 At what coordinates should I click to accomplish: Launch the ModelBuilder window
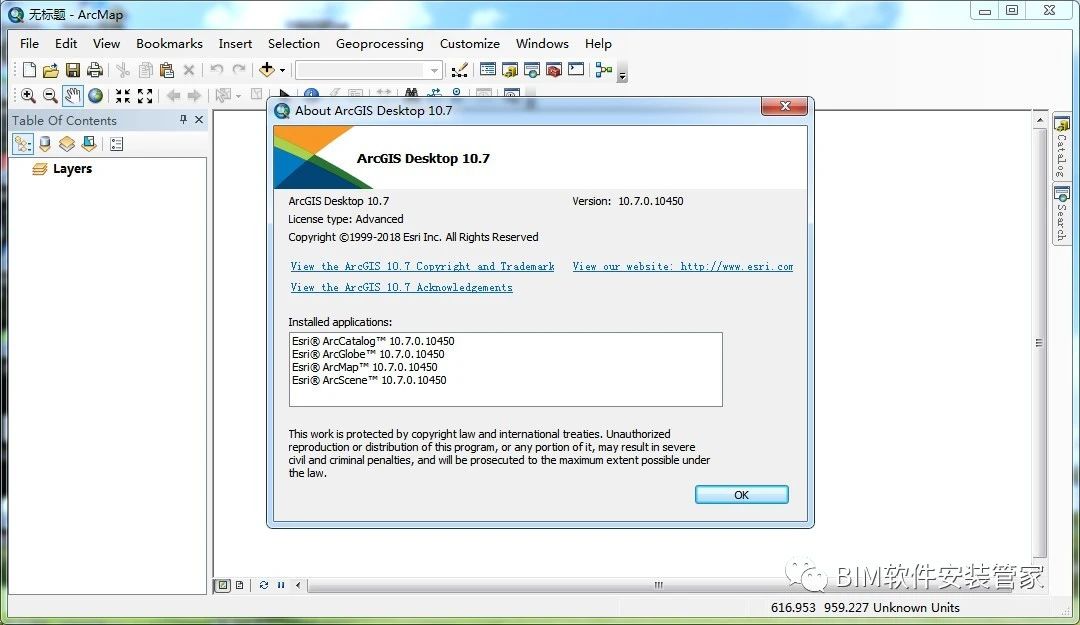(x=604, y=70)
